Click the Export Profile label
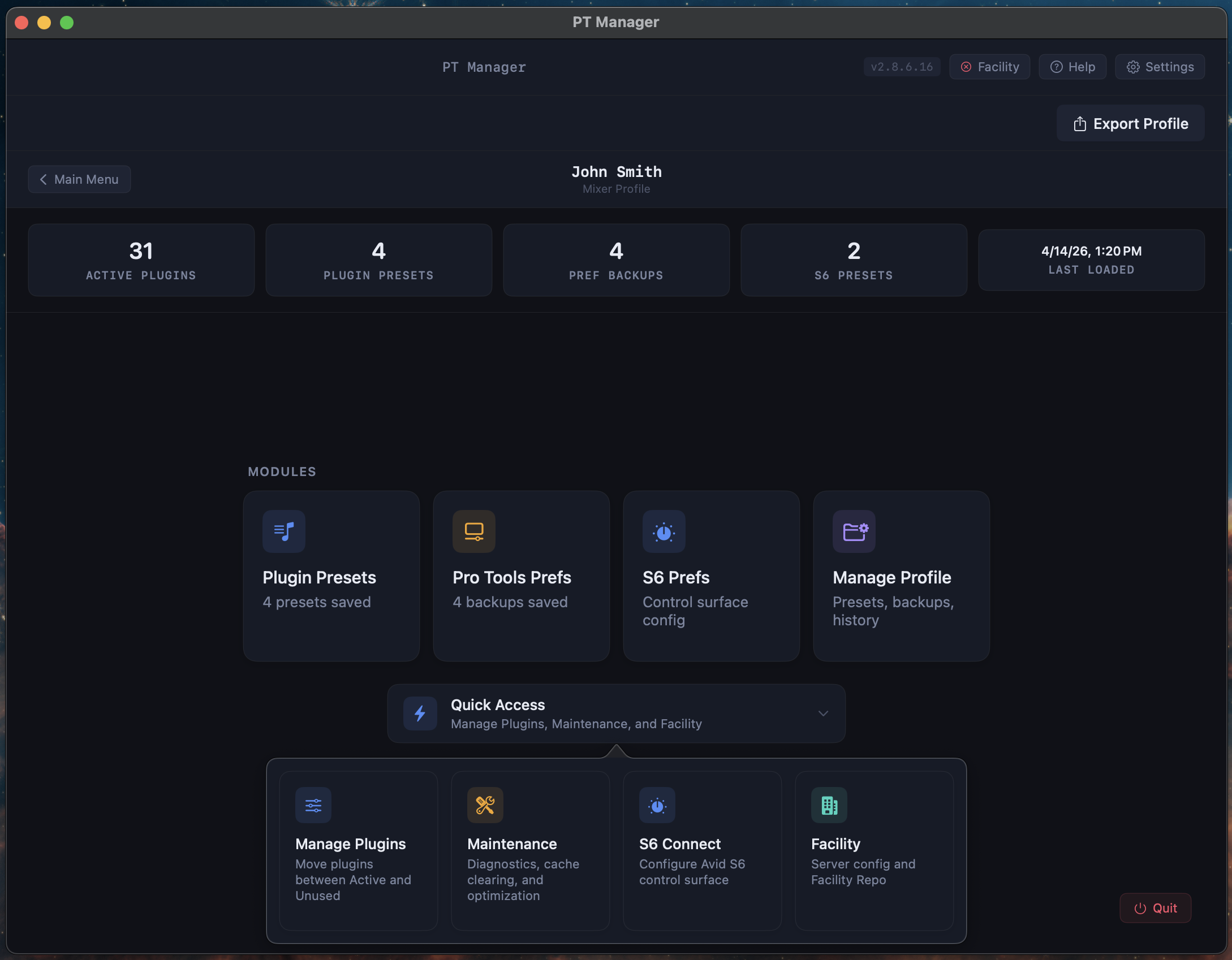The image size is (1232, 960). click(1140, 124)
